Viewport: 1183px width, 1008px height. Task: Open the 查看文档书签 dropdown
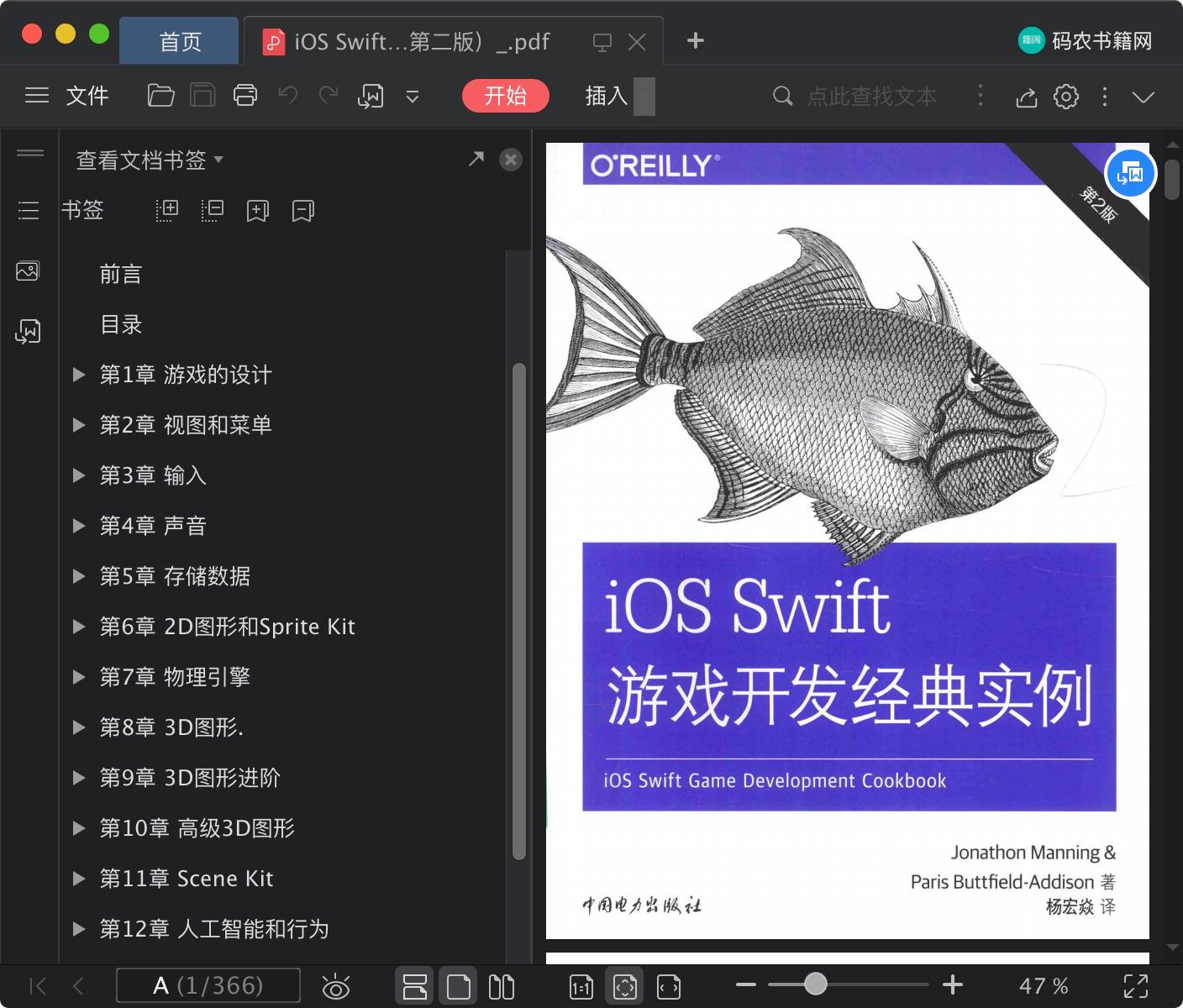point(150,160)
